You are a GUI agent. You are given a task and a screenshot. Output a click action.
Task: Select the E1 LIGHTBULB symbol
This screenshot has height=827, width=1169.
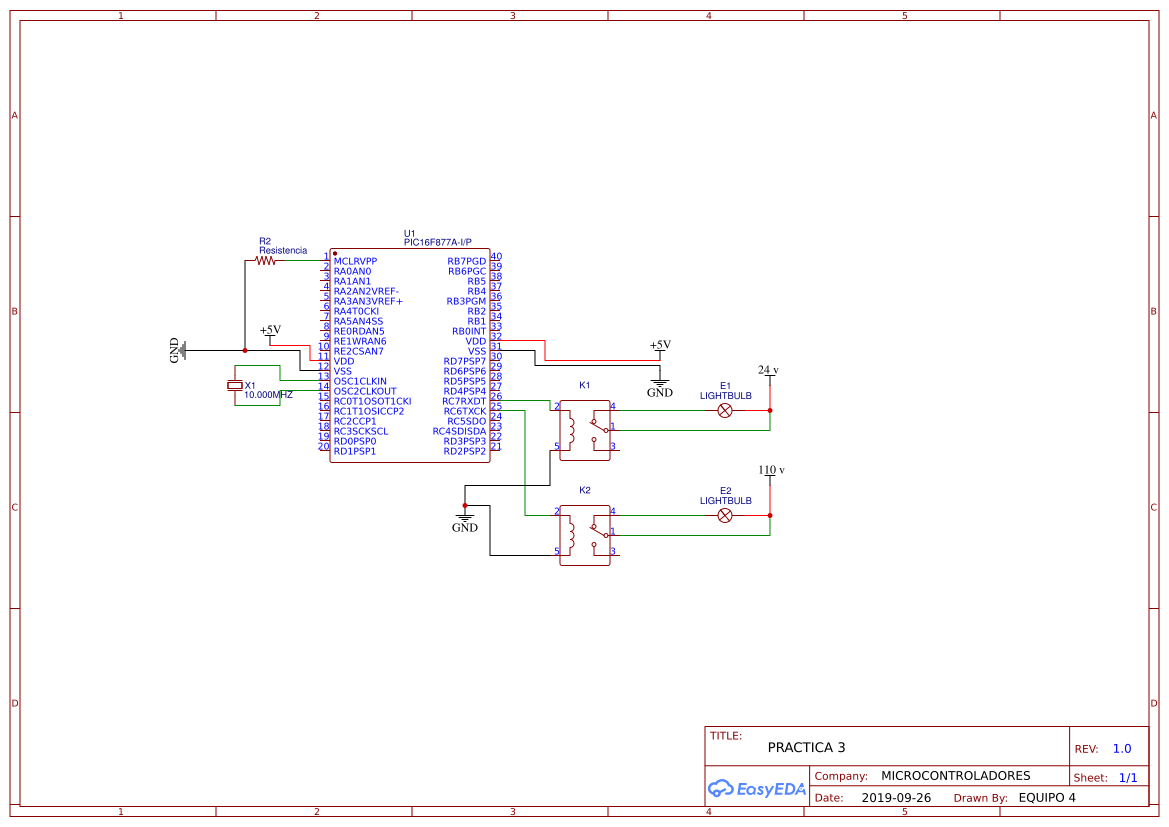click(x=724, y=409)
